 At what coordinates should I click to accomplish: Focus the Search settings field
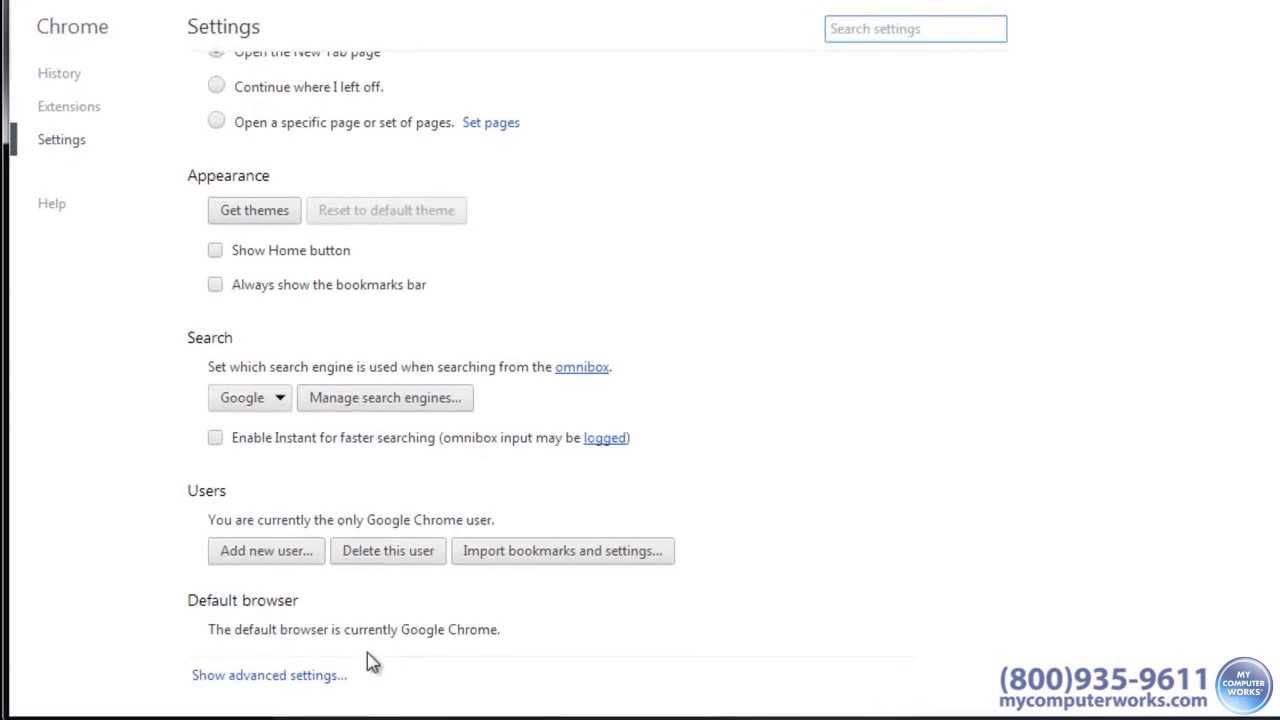tap(915, 29)
